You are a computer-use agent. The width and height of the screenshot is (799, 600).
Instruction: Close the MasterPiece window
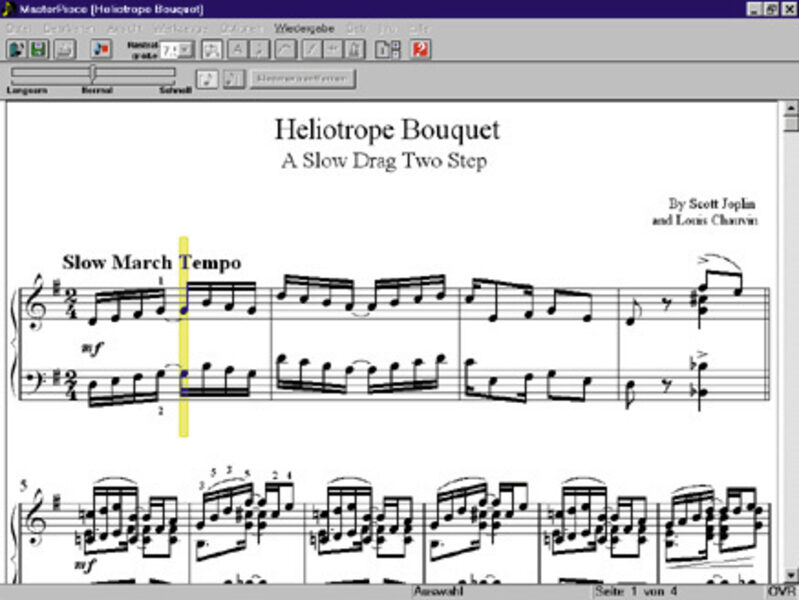tap(789, 9)
